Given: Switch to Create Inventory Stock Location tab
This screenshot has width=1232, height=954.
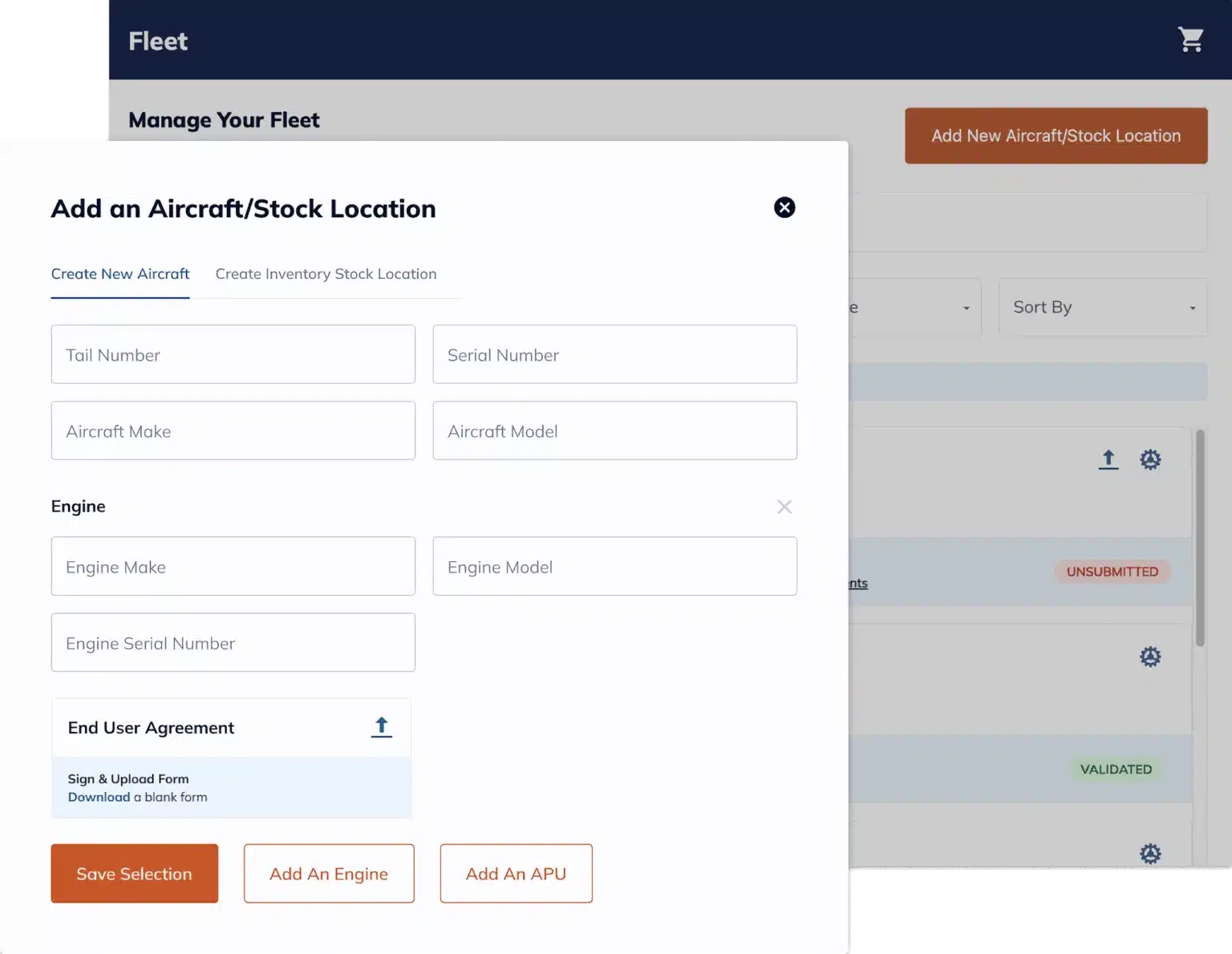Looking at the screenshot, I should tap(326, 274).
